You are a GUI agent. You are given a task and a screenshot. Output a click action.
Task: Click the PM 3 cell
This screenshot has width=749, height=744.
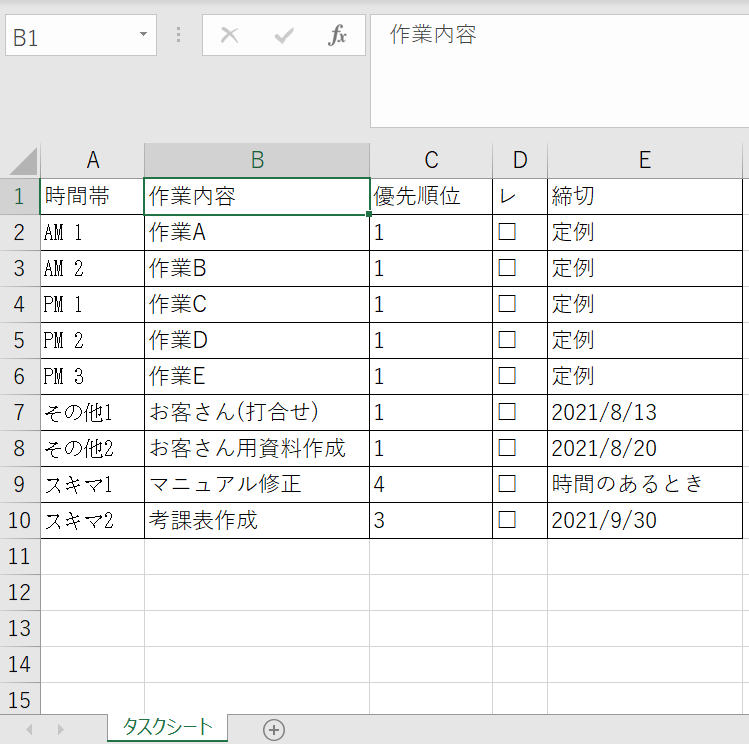92,376
